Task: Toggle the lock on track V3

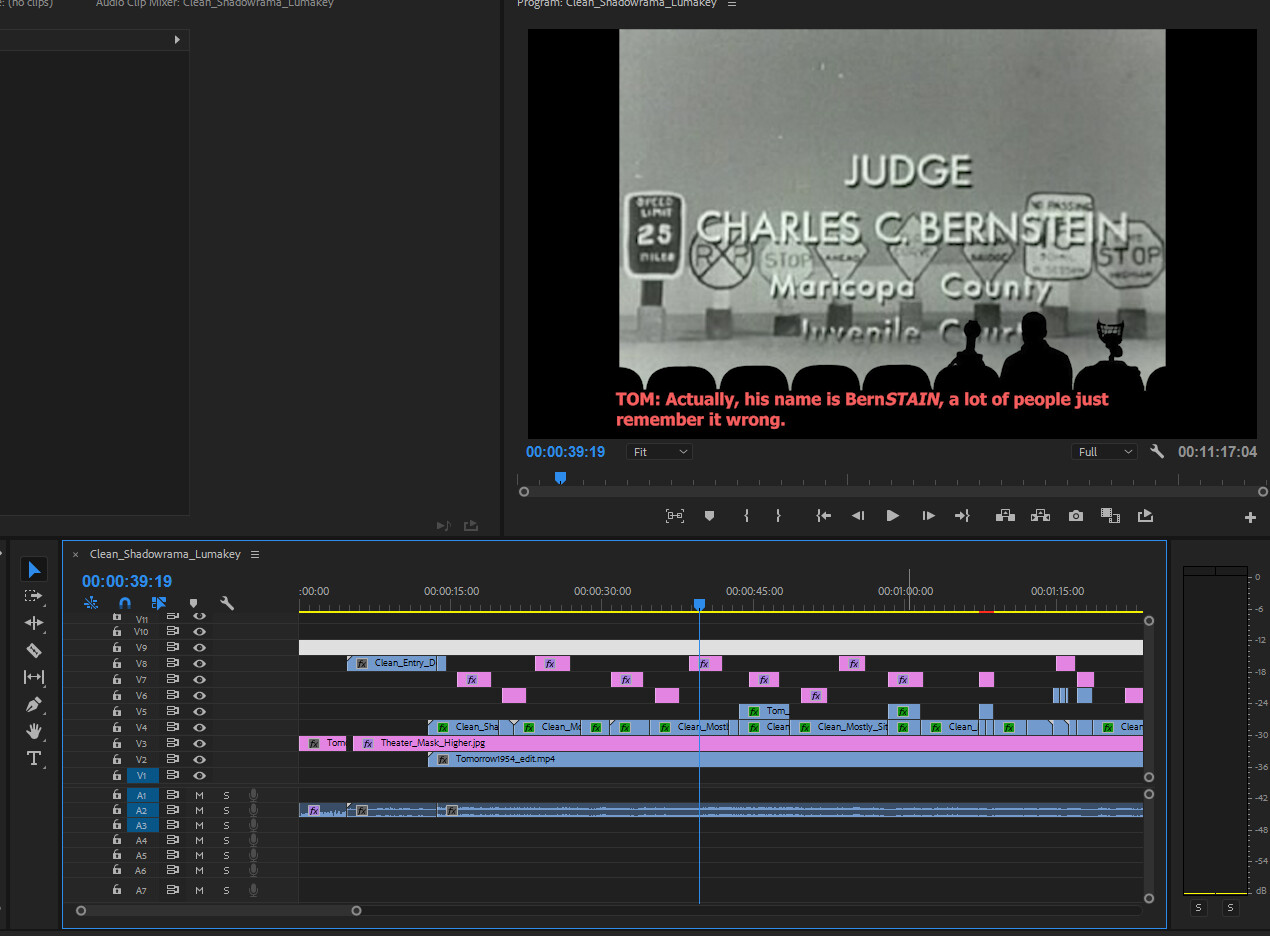Action: 117,744
